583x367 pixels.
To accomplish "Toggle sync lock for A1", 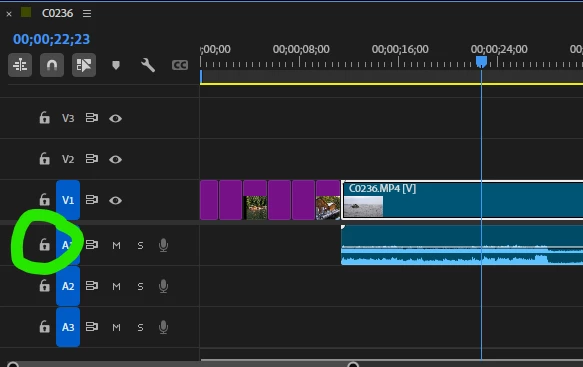I will point(92,245).
